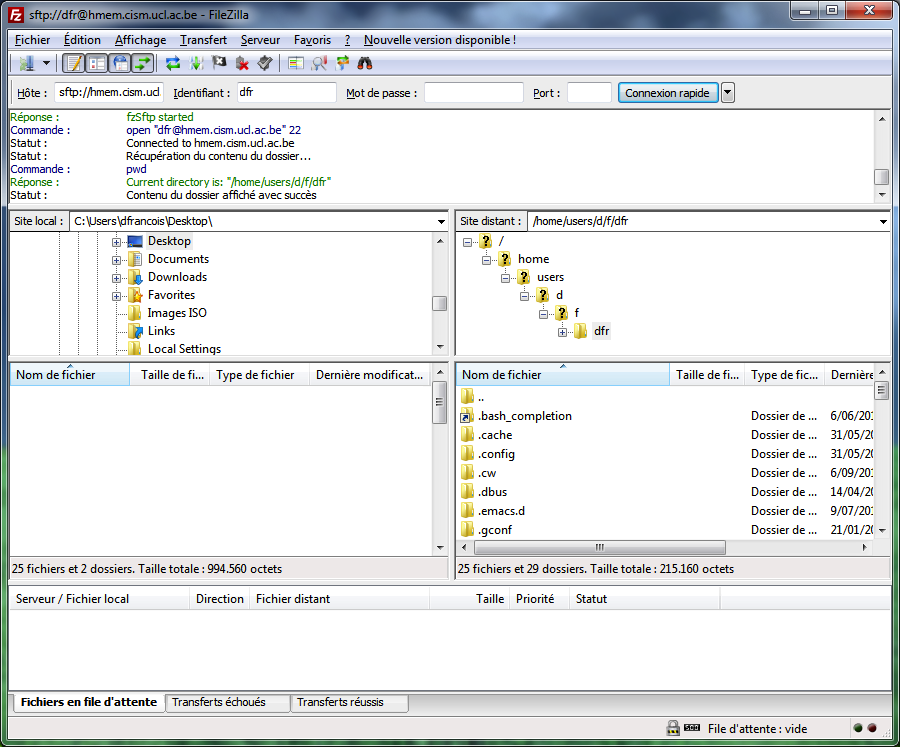Select the .bash_completion entry icon
This screenshot has width=900, height=747.
point(467,416)
